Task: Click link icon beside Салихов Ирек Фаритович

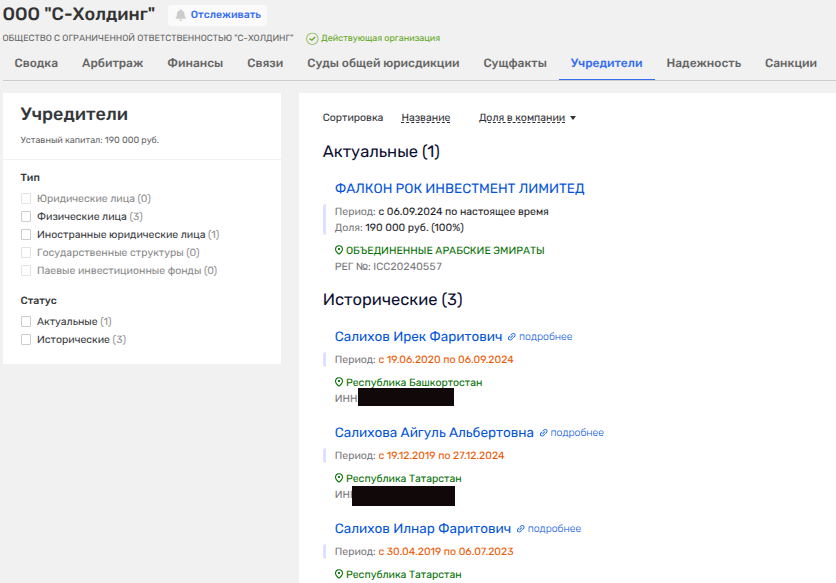Action: tap(512, 337)
